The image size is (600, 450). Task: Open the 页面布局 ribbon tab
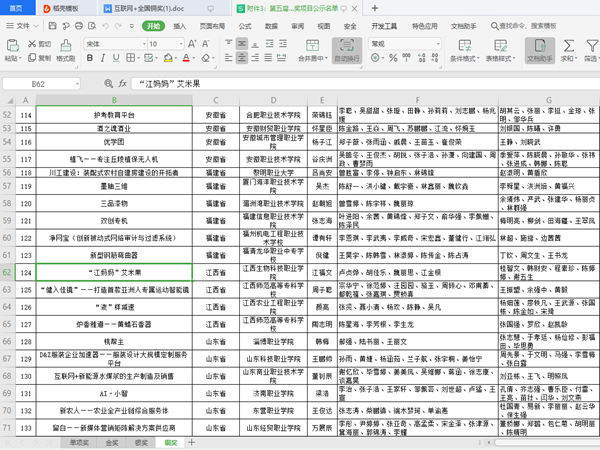coord(212,26)
